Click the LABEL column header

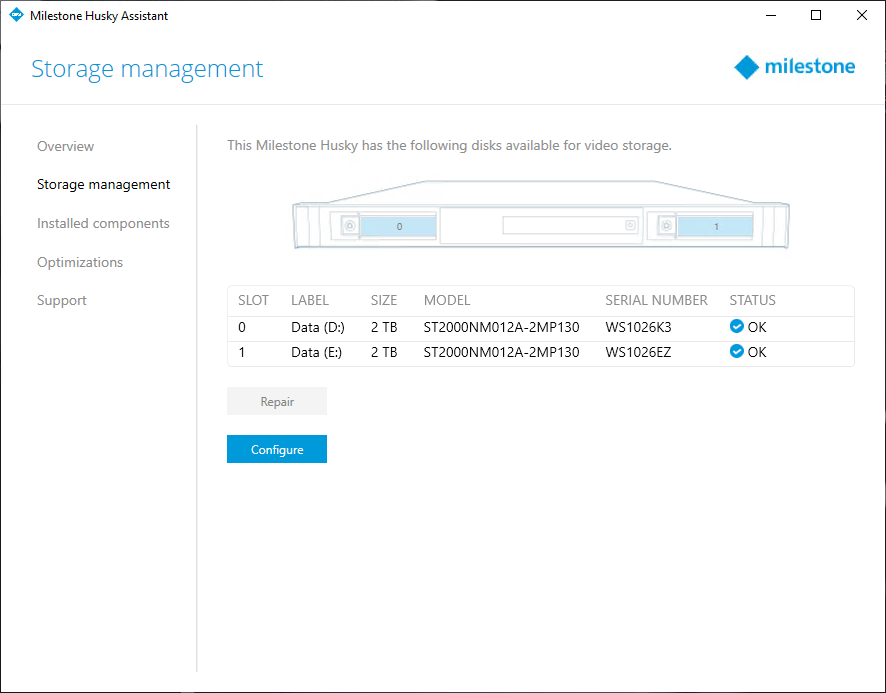[x=310, y=300]
